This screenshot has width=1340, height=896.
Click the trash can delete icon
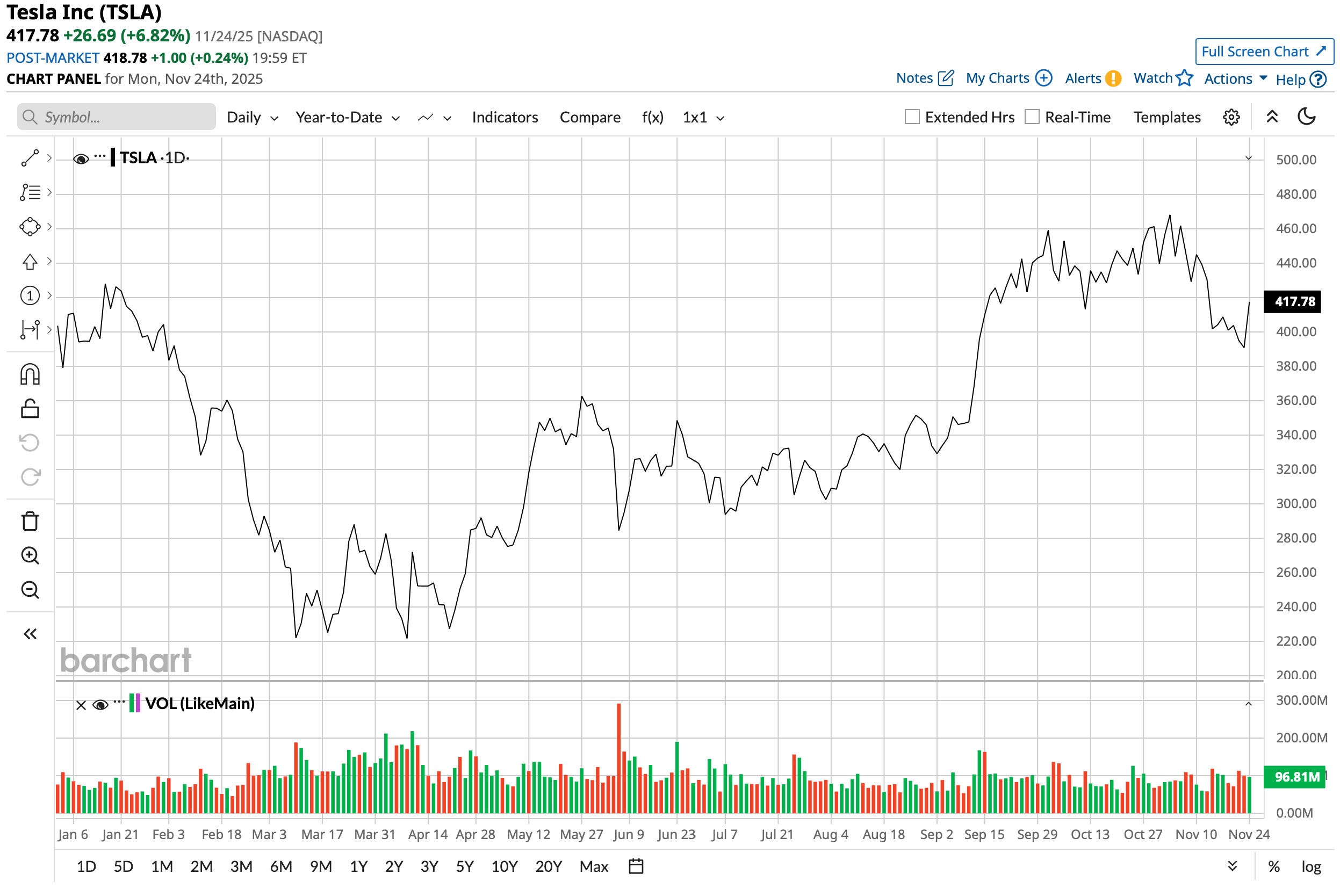(x=30, y=522)
